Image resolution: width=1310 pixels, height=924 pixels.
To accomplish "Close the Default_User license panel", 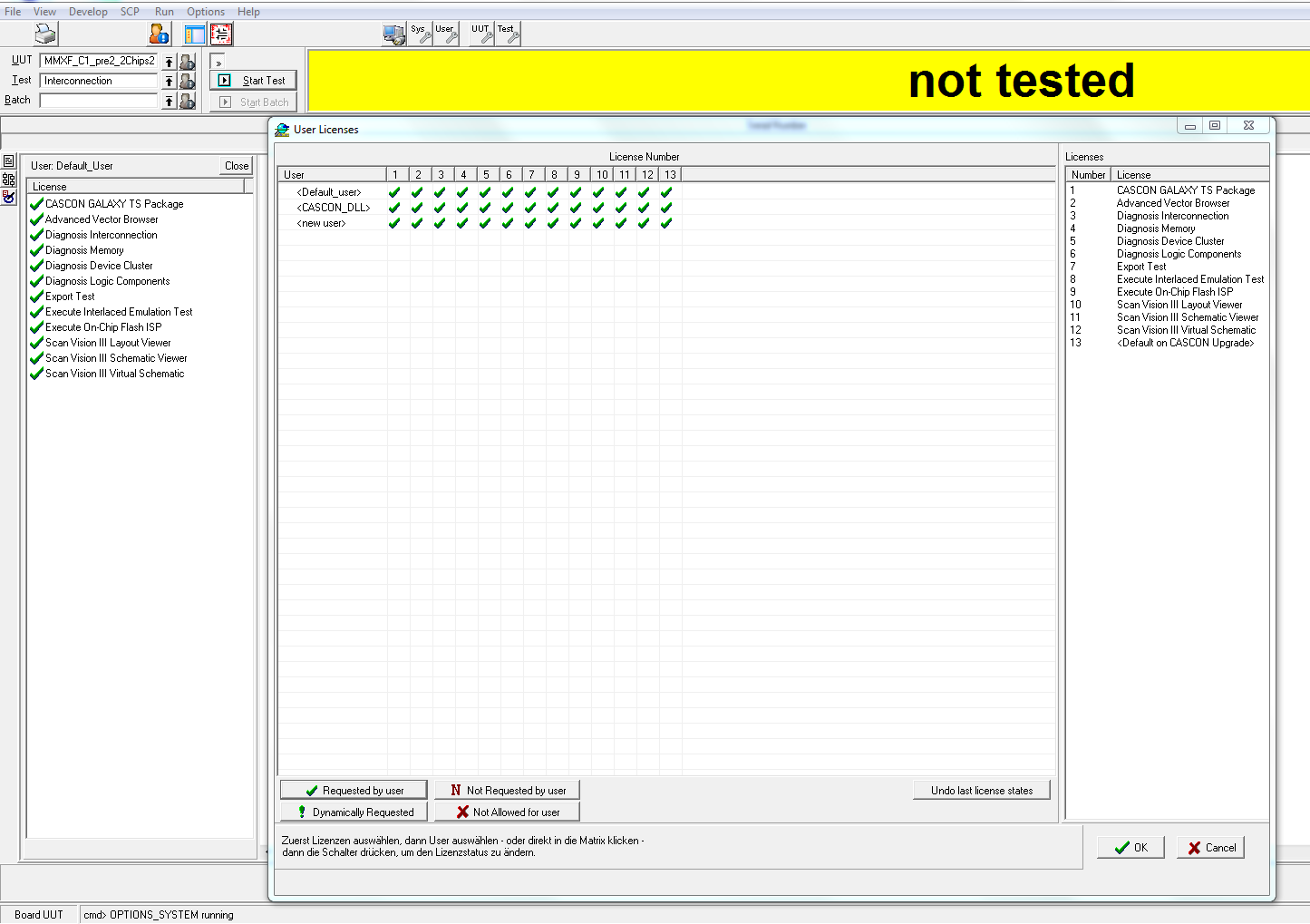I will point(237,166).
